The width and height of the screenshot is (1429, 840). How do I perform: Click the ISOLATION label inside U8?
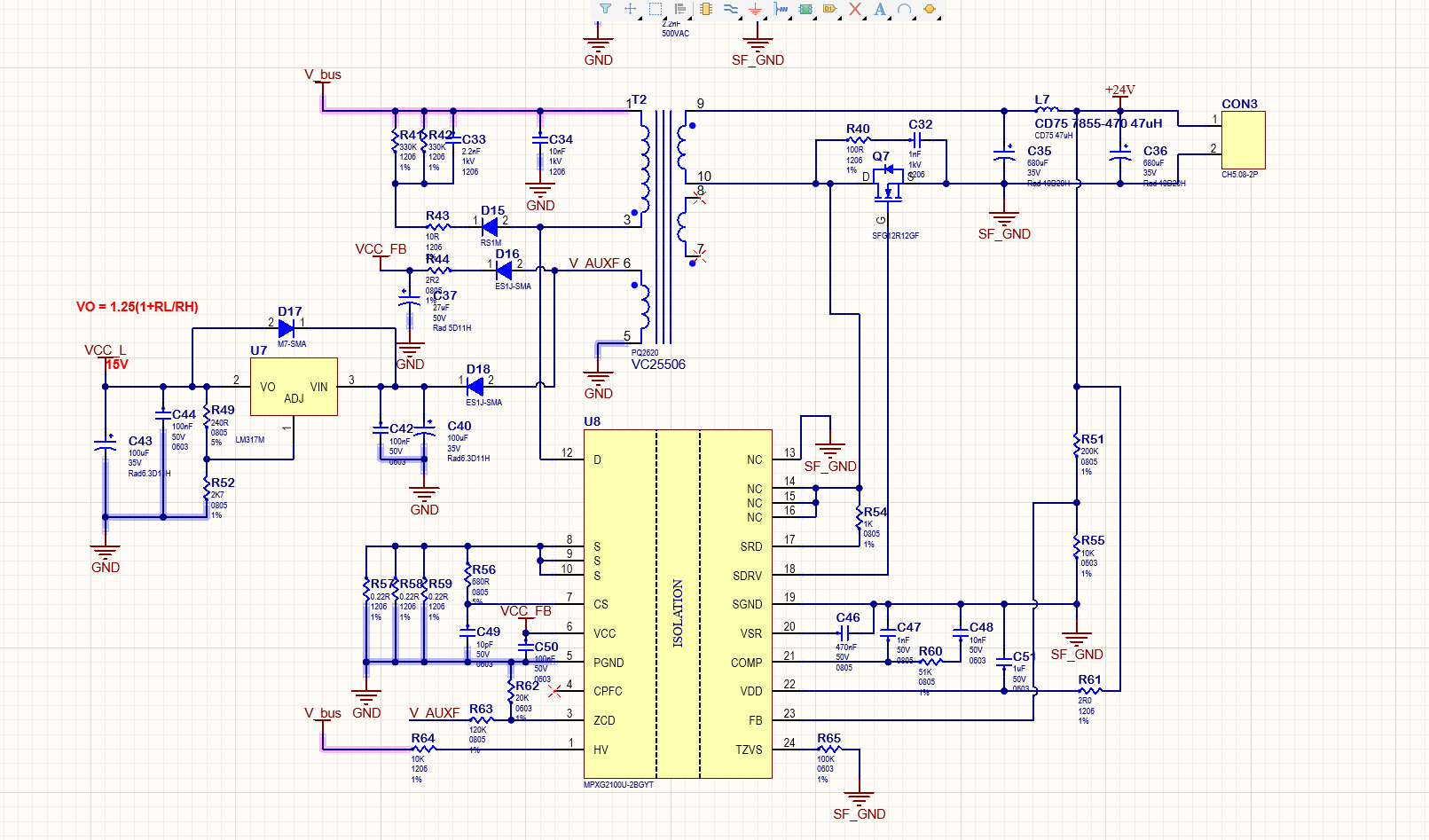pos(678,613)
